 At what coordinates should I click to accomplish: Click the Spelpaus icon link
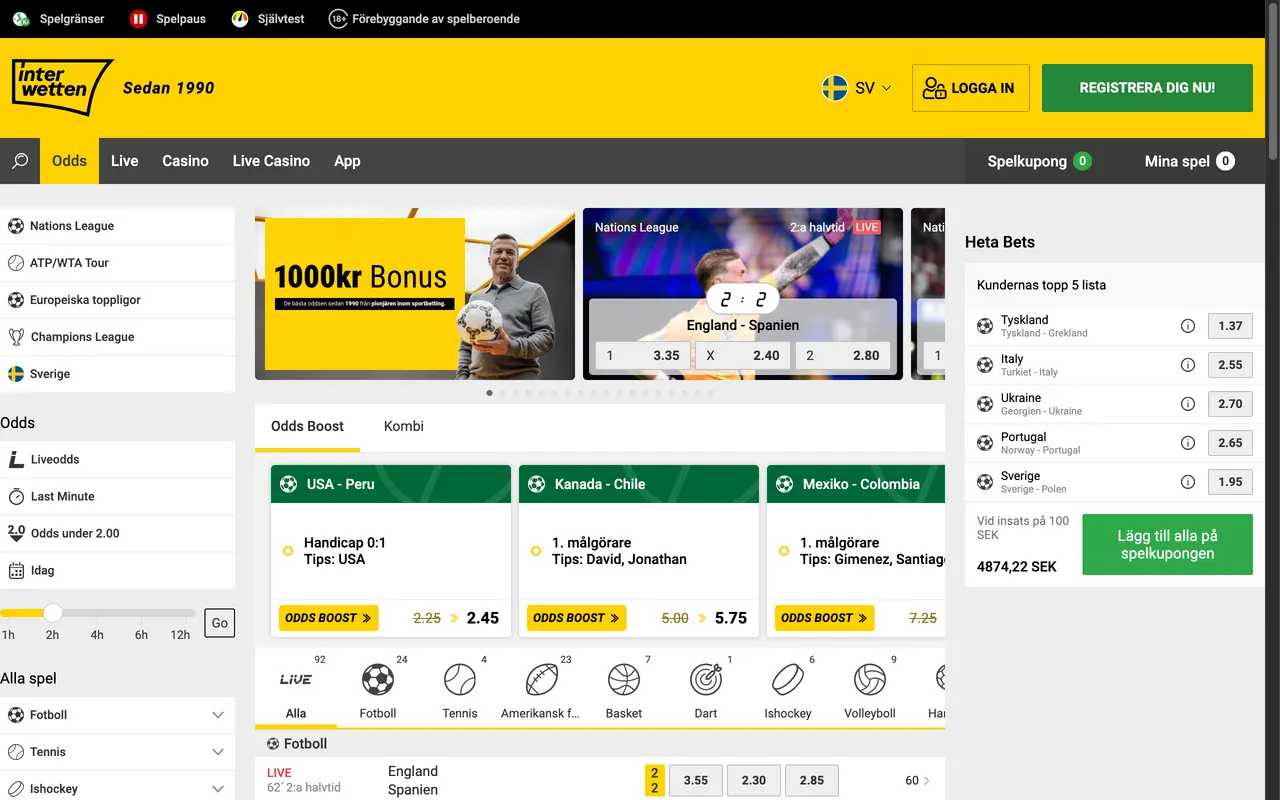168,19
